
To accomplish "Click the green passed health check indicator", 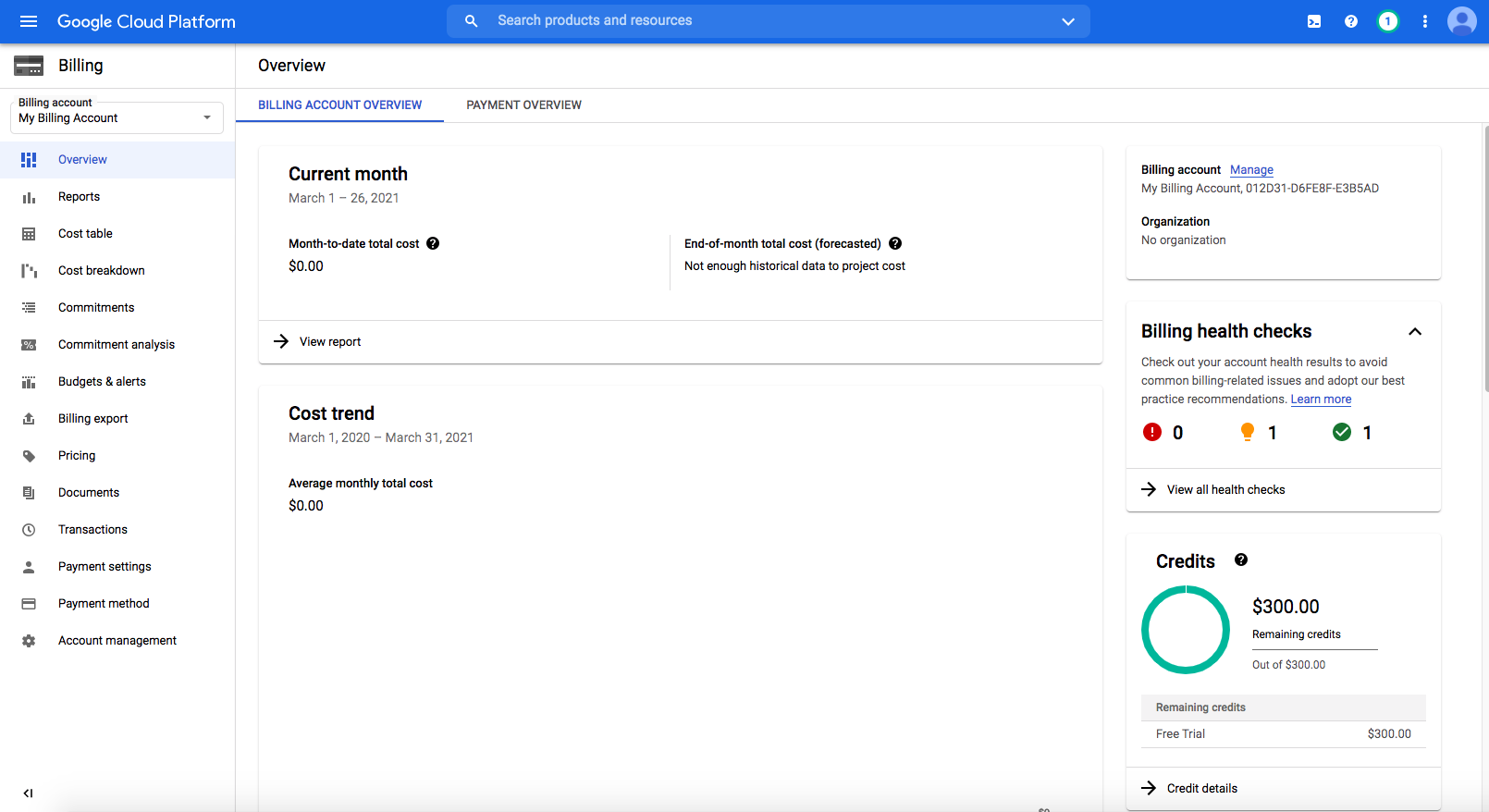I will (1342, 432).
